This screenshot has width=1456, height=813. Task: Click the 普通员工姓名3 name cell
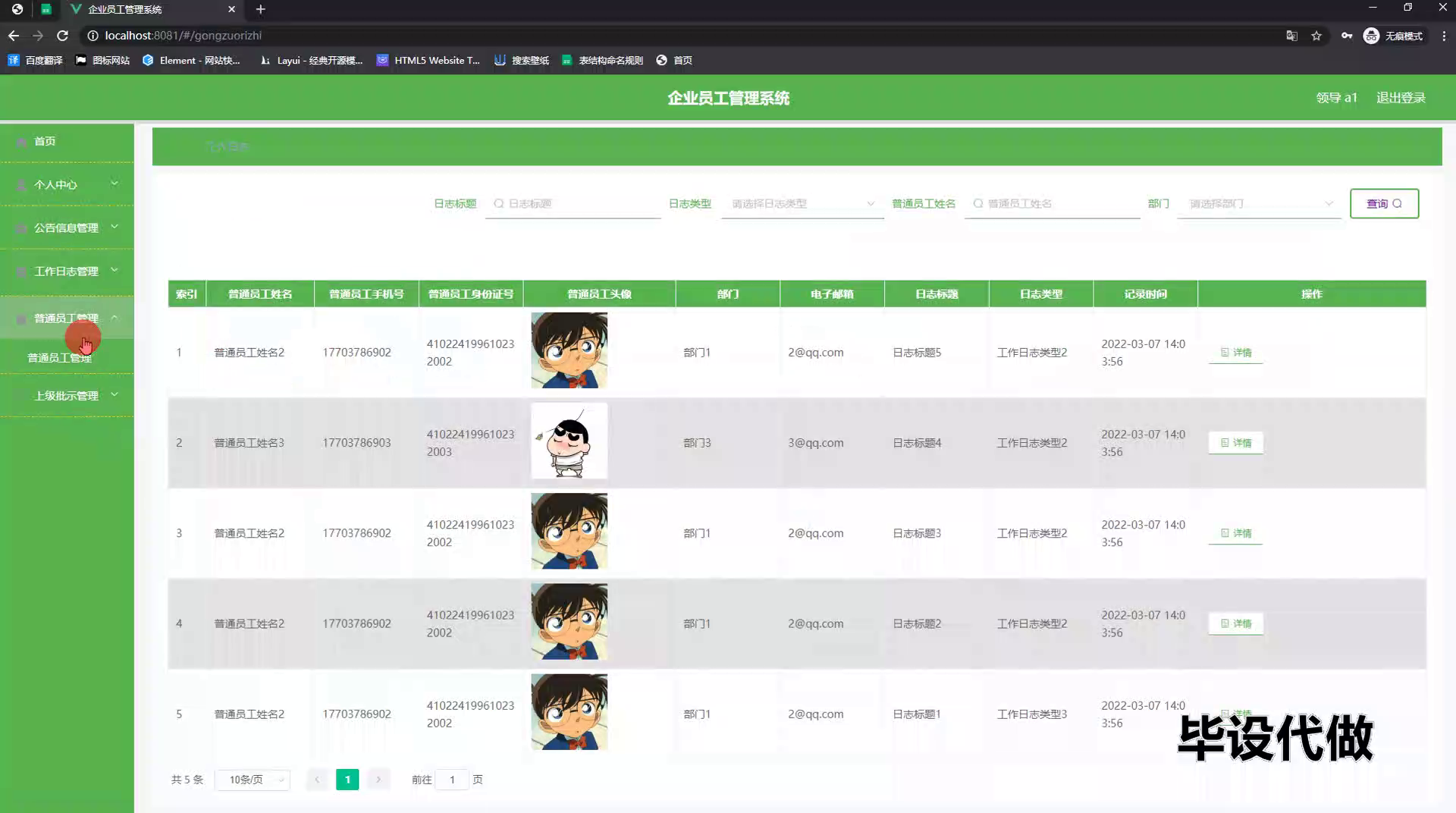click(x=249, y=443)
